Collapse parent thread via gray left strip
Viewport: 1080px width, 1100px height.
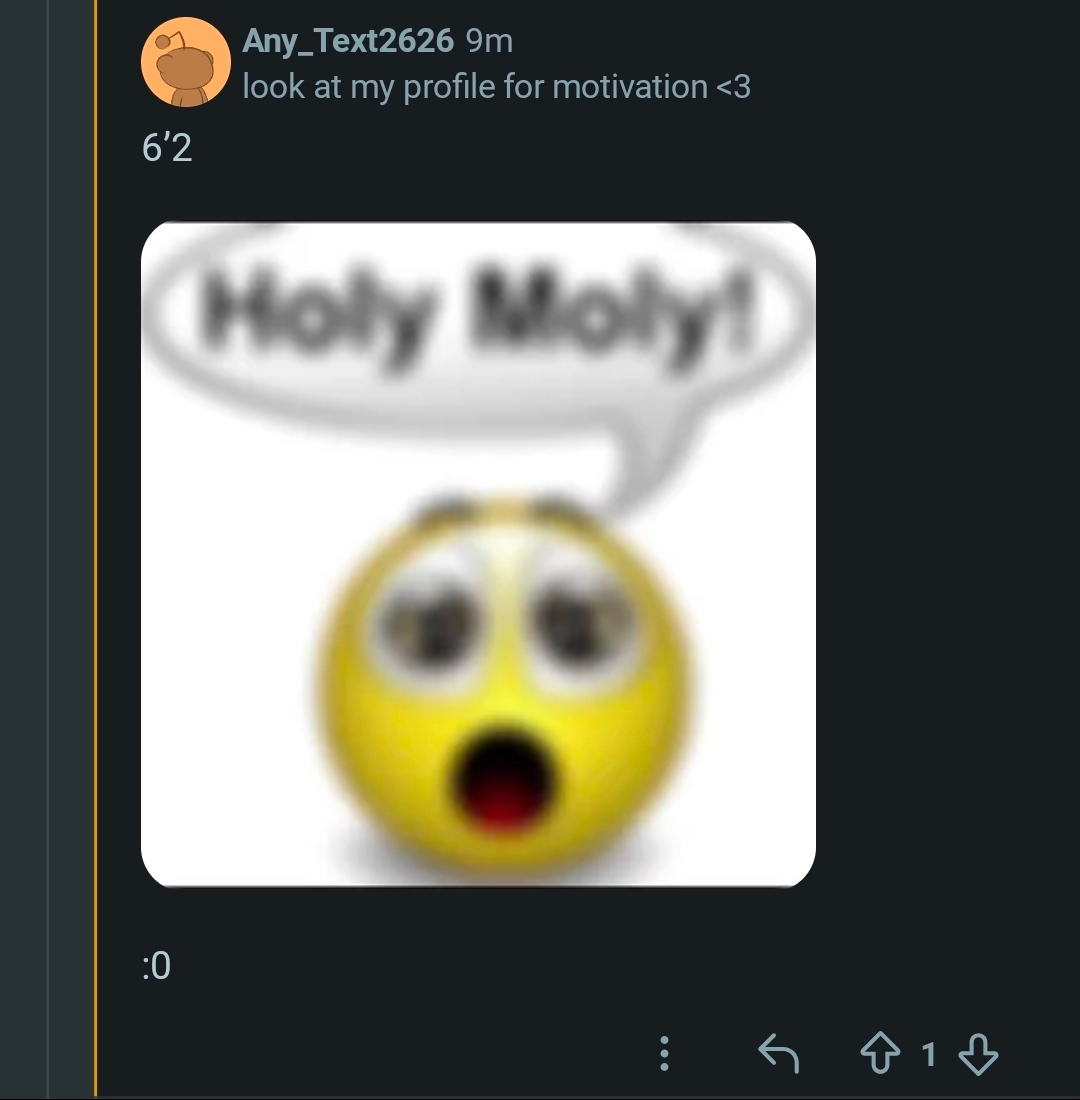[22, 550]
